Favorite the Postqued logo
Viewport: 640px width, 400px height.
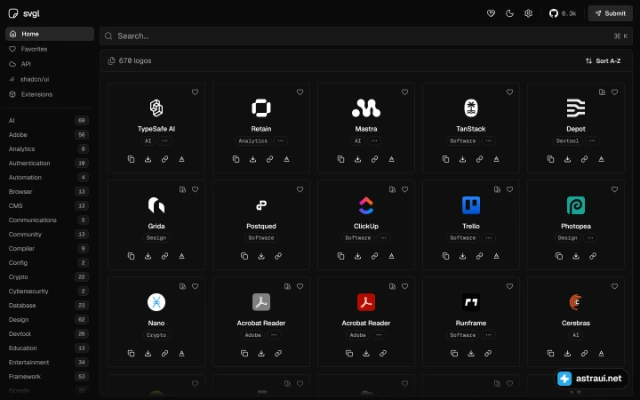[300, 189]
